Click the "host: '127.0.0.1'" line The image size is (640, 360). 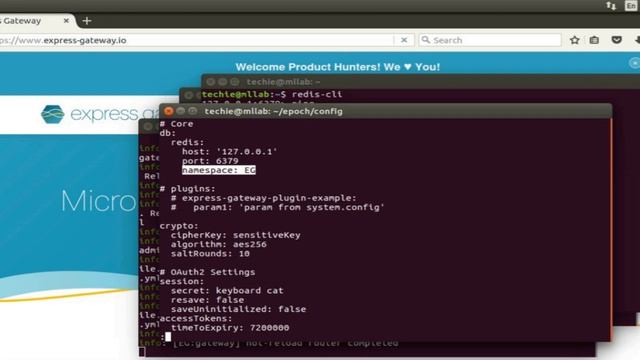[230, 152]
